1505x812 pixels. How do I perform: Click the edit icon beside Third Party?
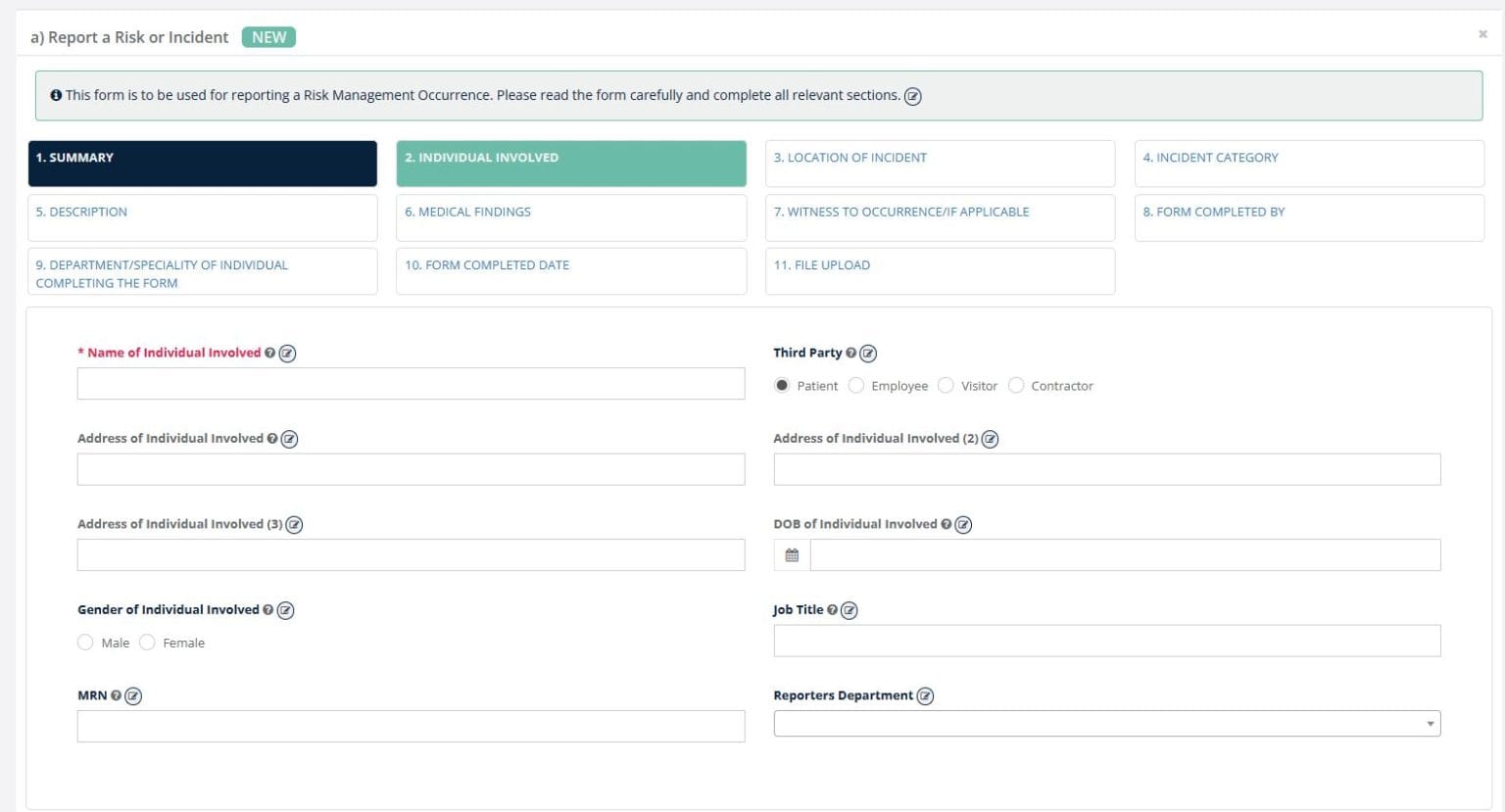[868, 353]
